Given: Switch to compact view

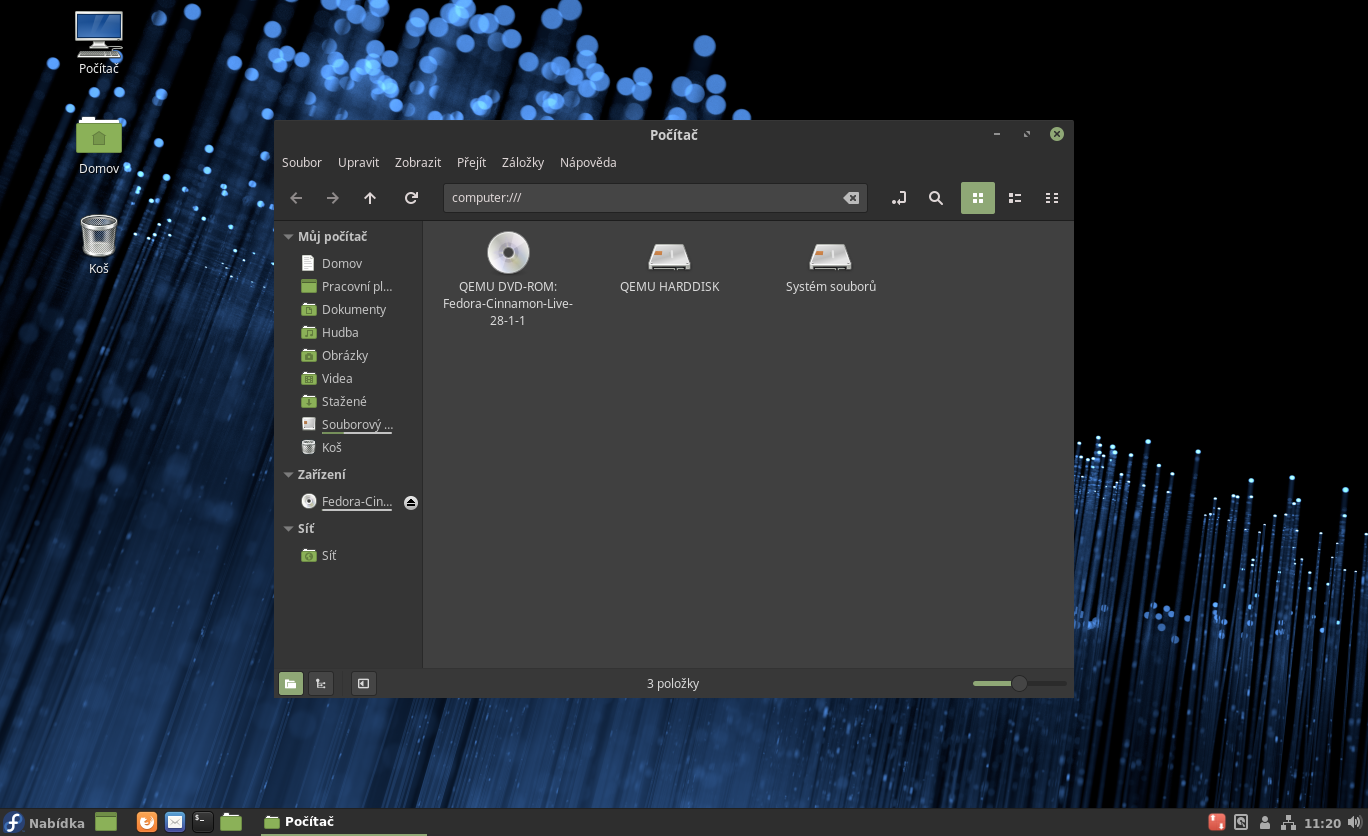Looking at the screenshot, I should [x=1052, y=198].
